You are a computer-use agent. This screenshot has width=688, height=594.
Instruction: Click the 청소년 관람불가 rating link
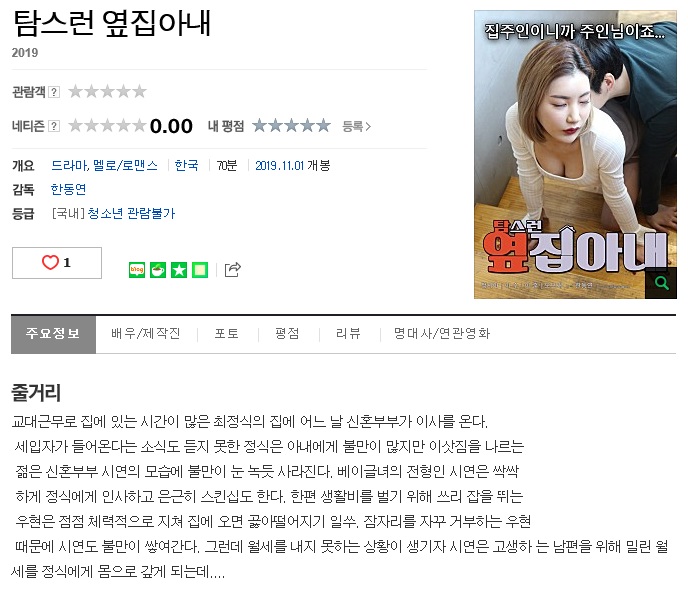[x=131, y=214]
